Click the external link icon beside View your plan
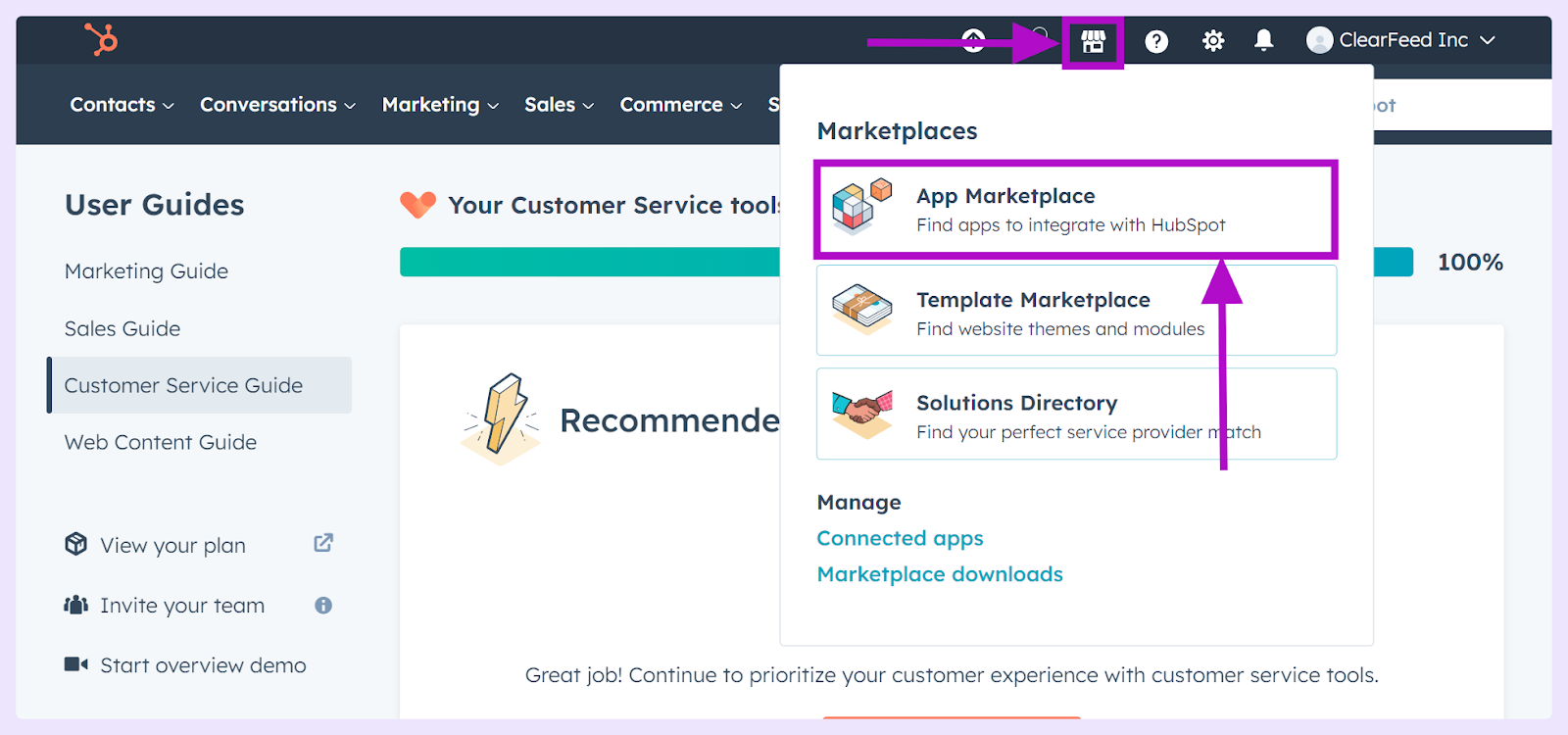Image resolution: width=1568 pixels, height=735 pixels. tap(323, 543)
